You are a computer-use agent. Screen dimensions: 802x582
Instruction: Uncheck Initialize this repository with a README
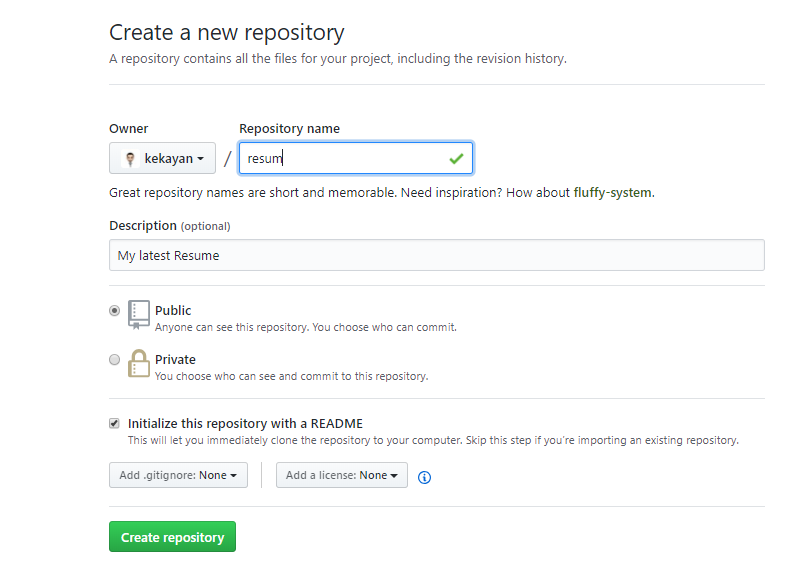pyautogui.click(x=115, y=423)
